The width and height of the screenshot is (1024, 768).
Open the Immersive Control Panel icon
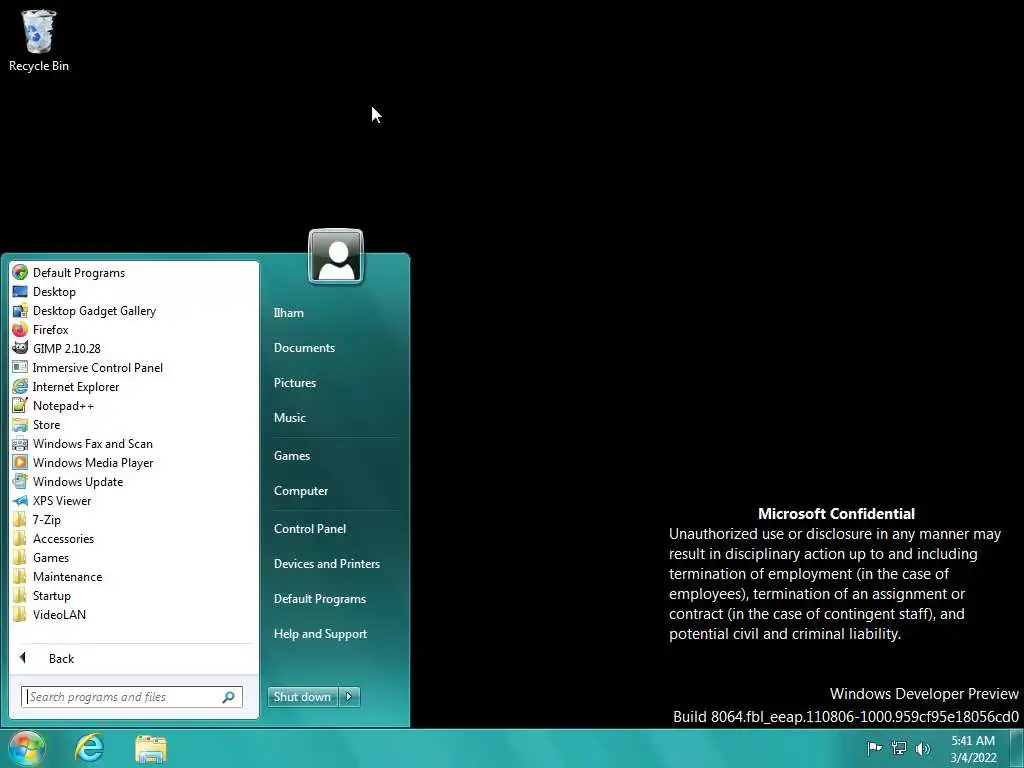coord(20,367)
